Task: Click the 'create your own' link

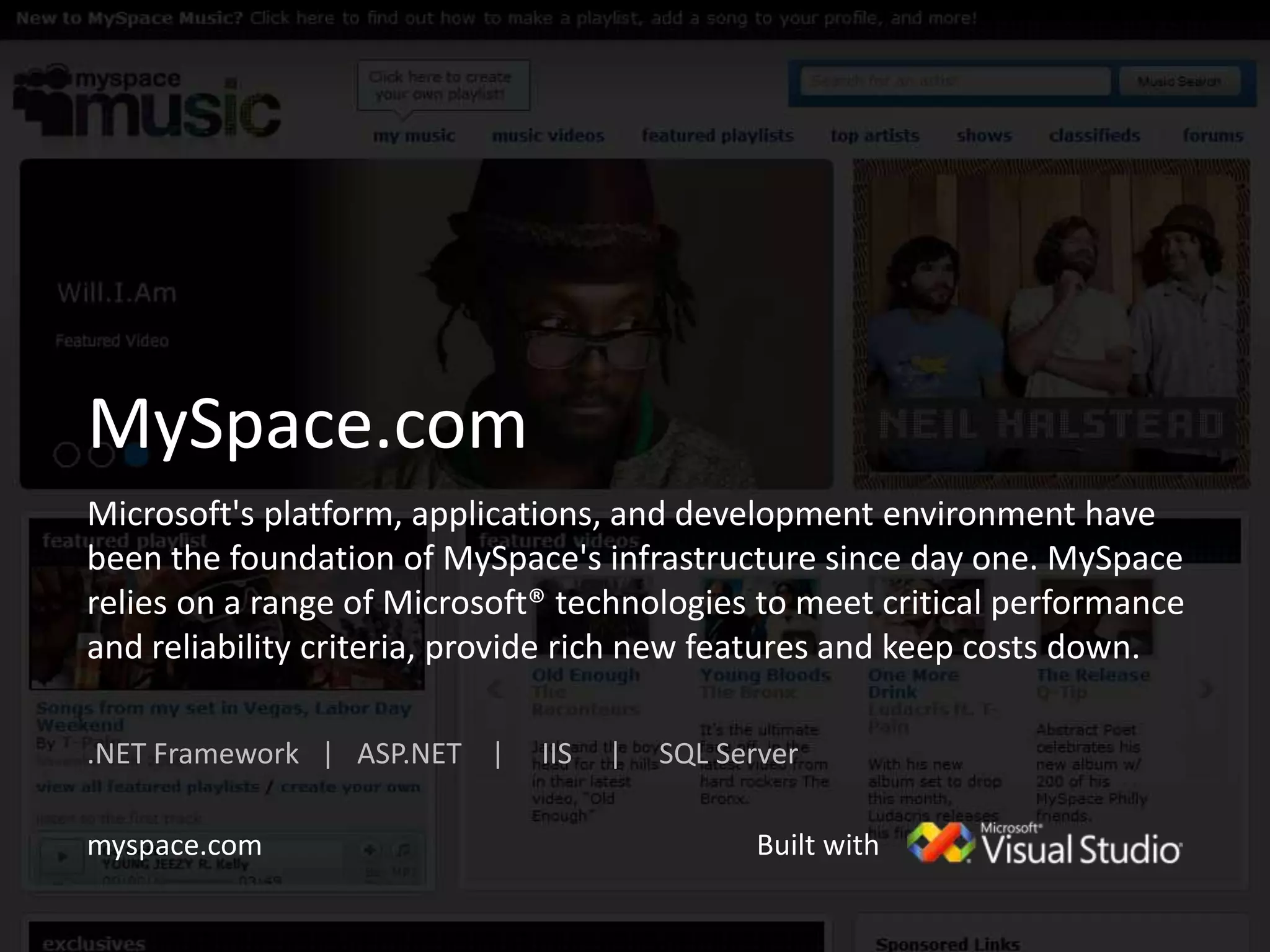Action: (x=350, y=787)
